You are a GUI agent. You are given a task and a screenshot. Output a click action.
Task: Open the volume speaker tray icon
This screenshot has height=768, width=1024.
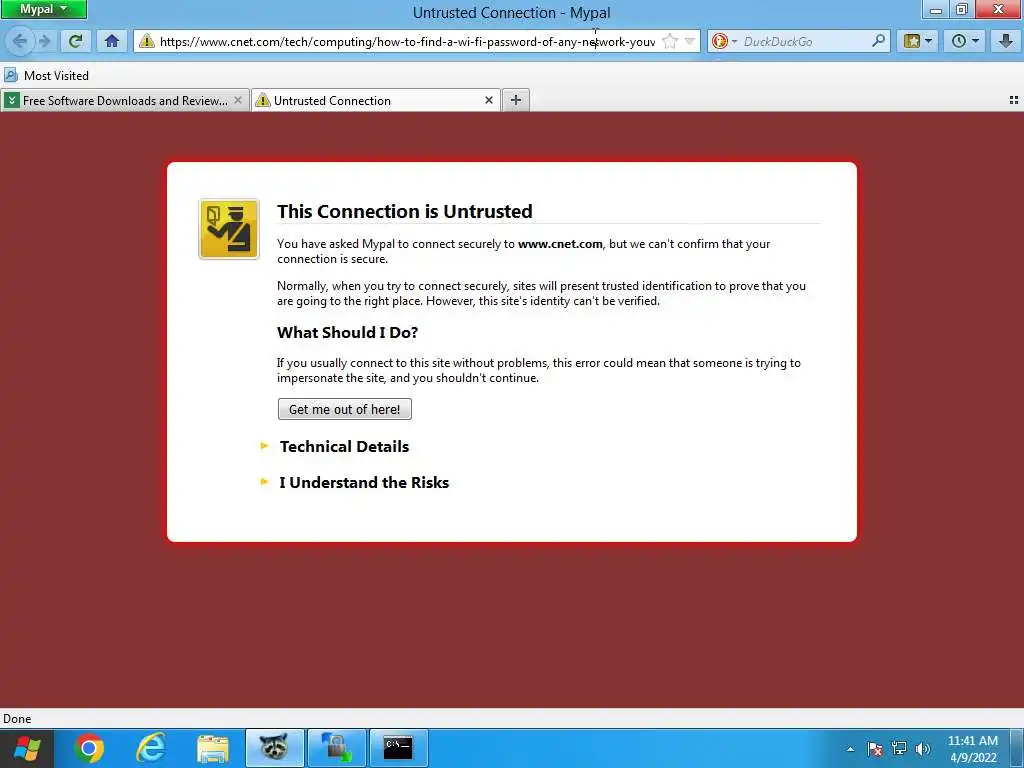point(923,749)
